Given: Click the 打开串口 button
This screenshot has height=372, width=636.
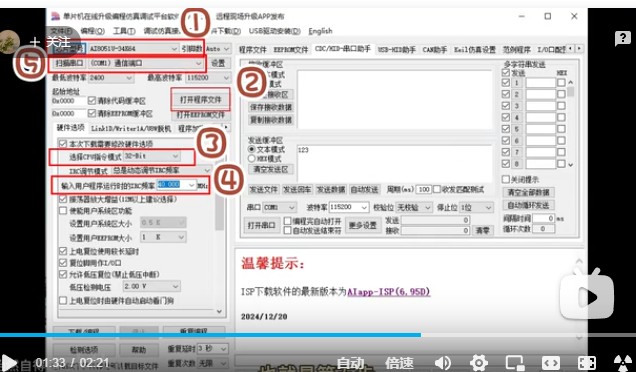Looking at the screenshot, I should pos(261,225).
